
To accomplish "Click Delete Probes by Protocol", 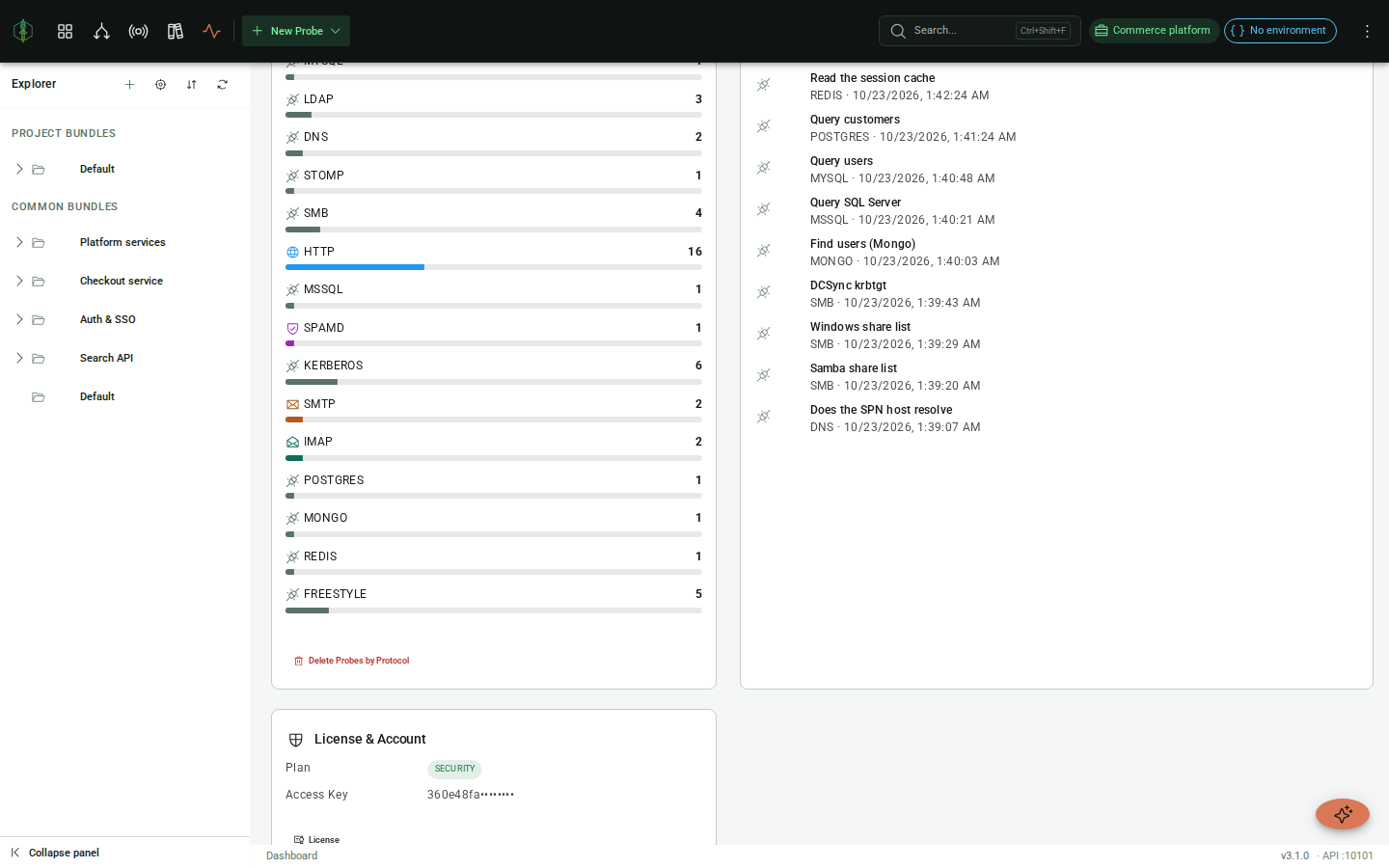I will 352,661.
